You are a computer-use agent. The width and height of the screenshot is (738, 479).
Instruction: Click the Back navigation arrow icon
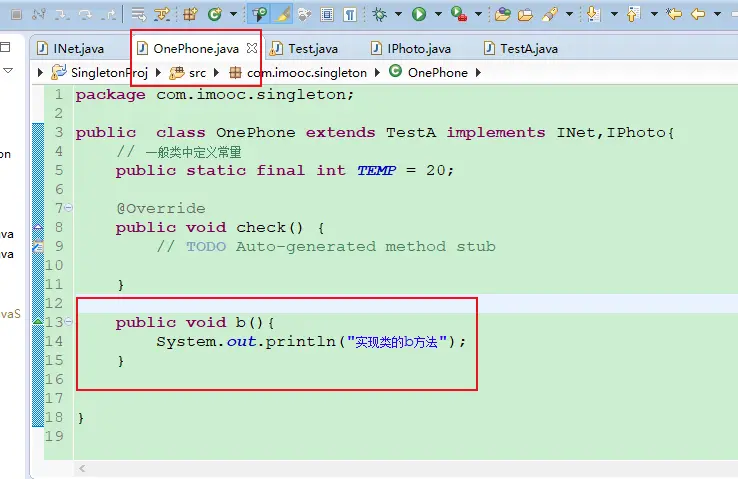point(698,15)
